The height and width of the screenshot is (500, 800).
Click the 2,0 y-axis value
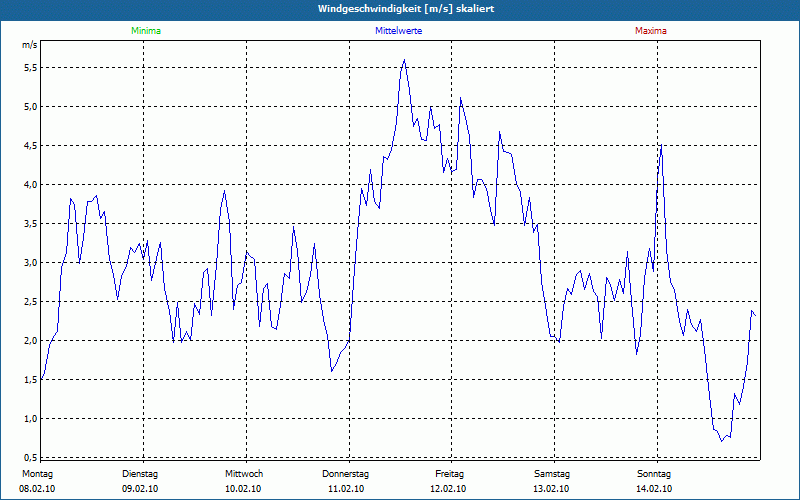coord(31,340)
